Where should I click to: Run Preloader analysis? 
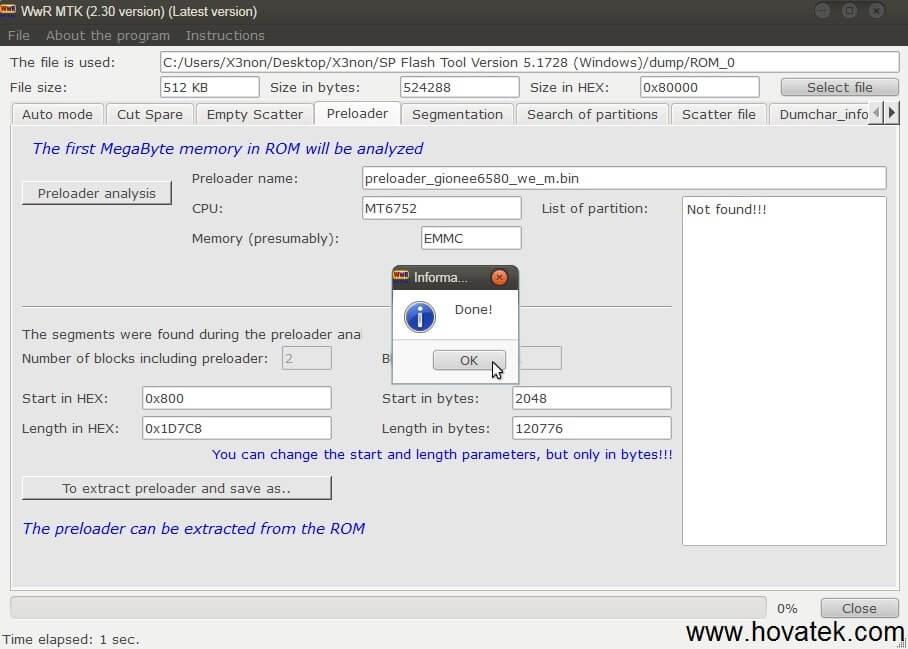96,193
